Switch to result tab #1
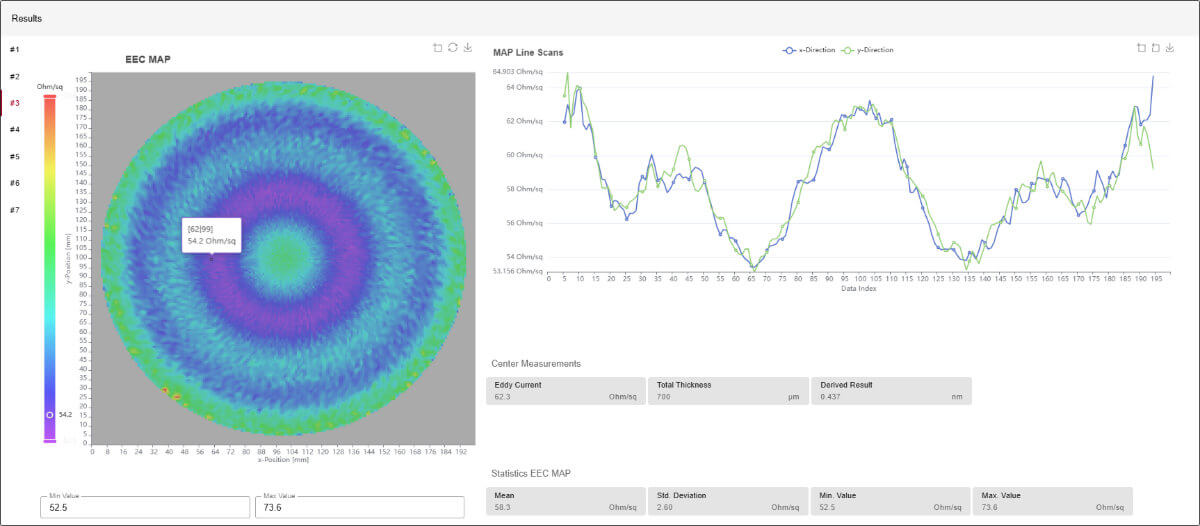The height and width of the screenshot is (526, 1200). 14,49
